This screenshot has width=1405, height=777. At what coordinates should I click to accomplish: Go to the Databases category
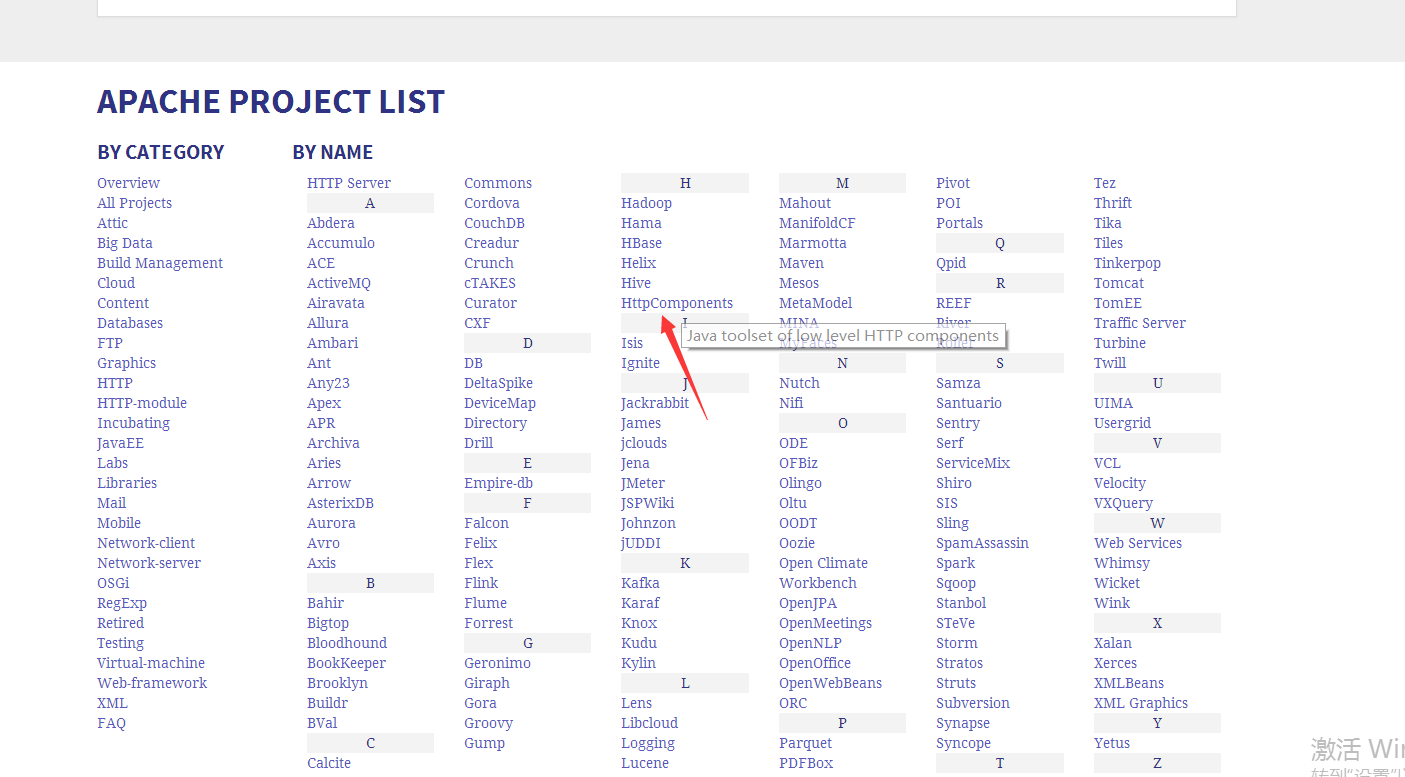130,323
